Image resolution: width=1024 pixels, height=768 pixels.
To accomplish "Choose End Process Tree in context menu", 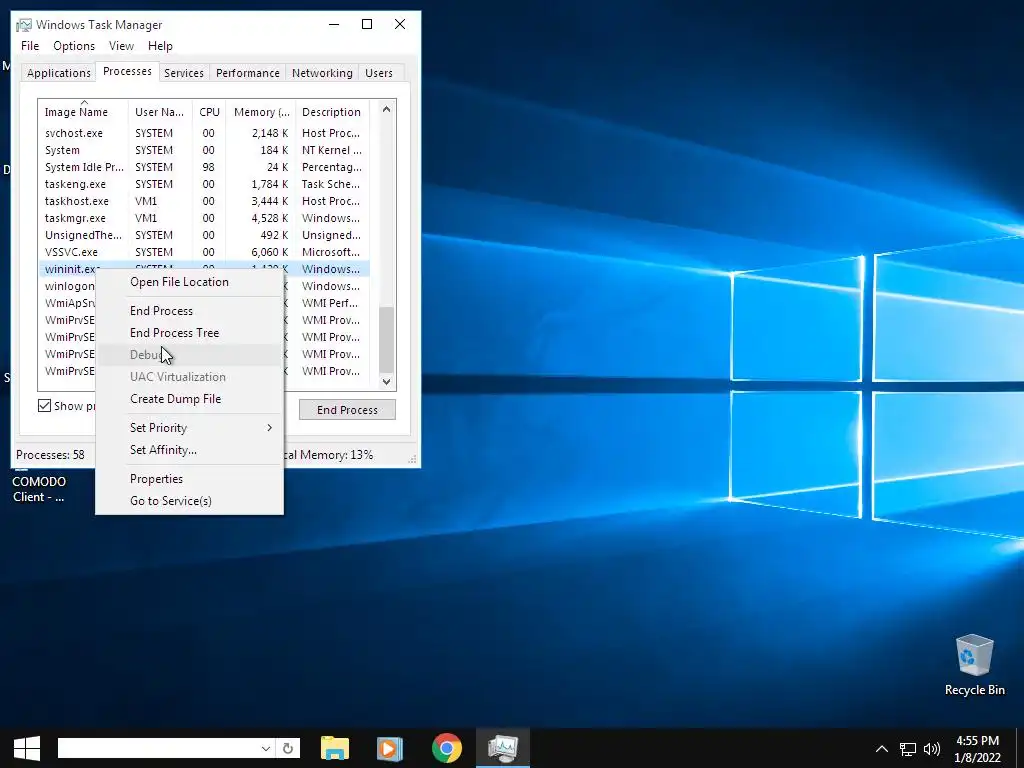I will coord(189,333).
